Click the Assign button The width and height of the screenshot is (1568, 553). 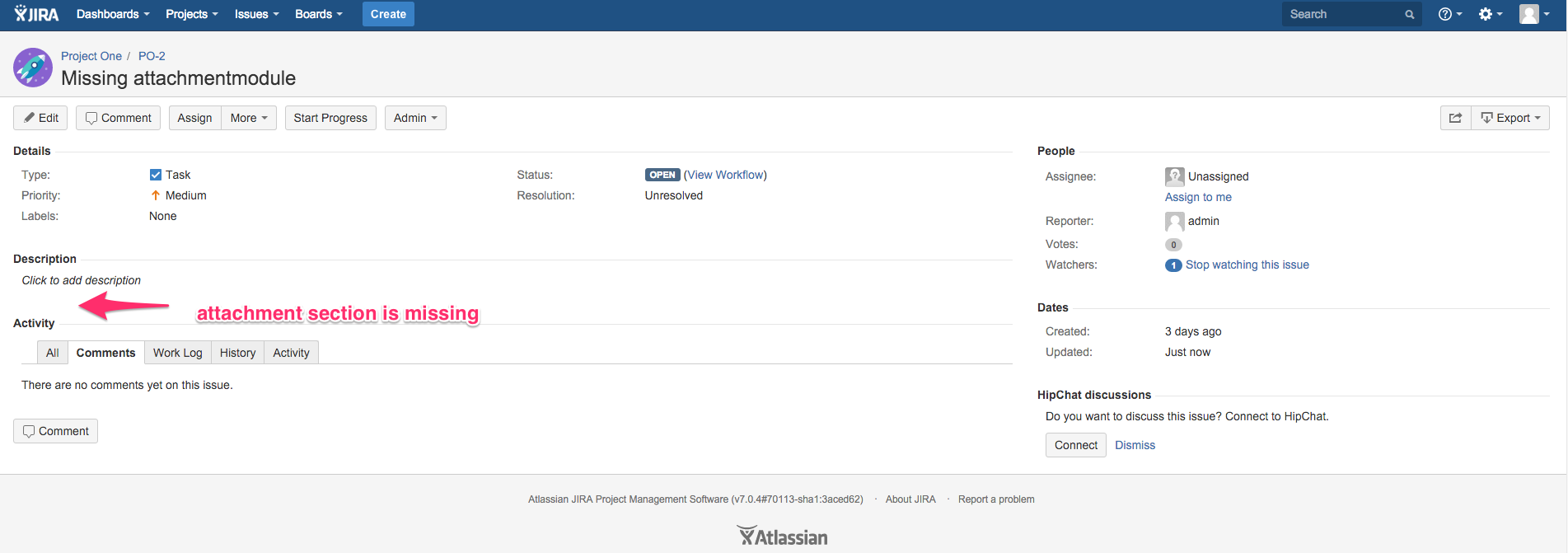pos(194,118)
